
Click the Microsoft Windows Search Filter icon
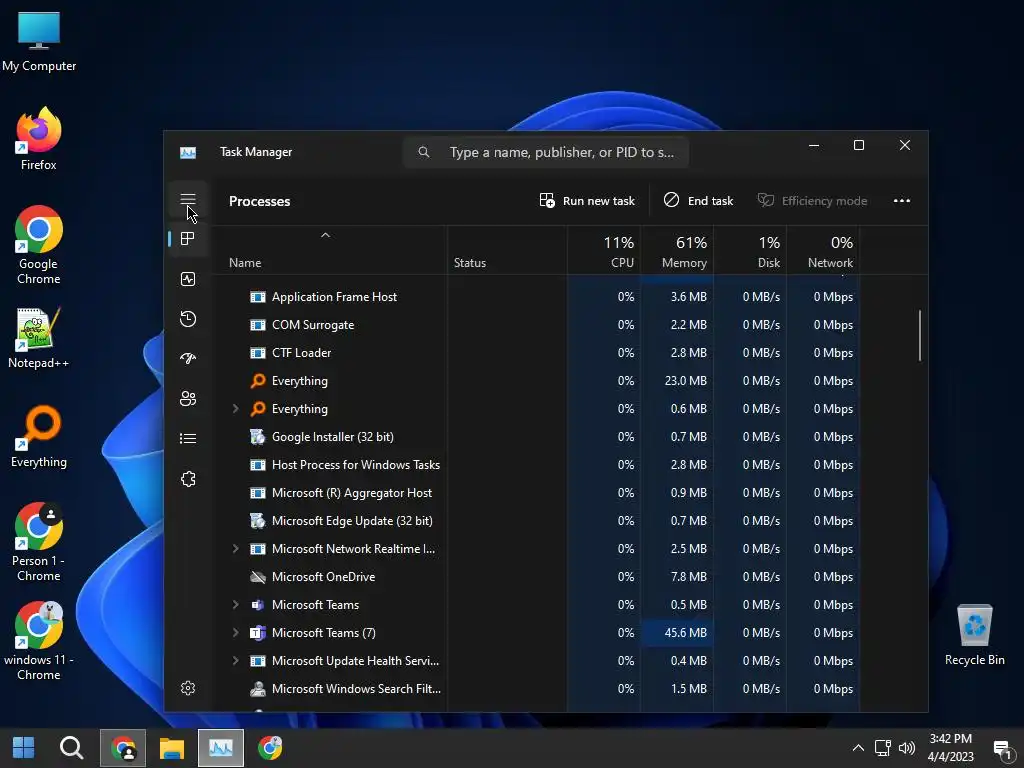(x=258, y=689)
